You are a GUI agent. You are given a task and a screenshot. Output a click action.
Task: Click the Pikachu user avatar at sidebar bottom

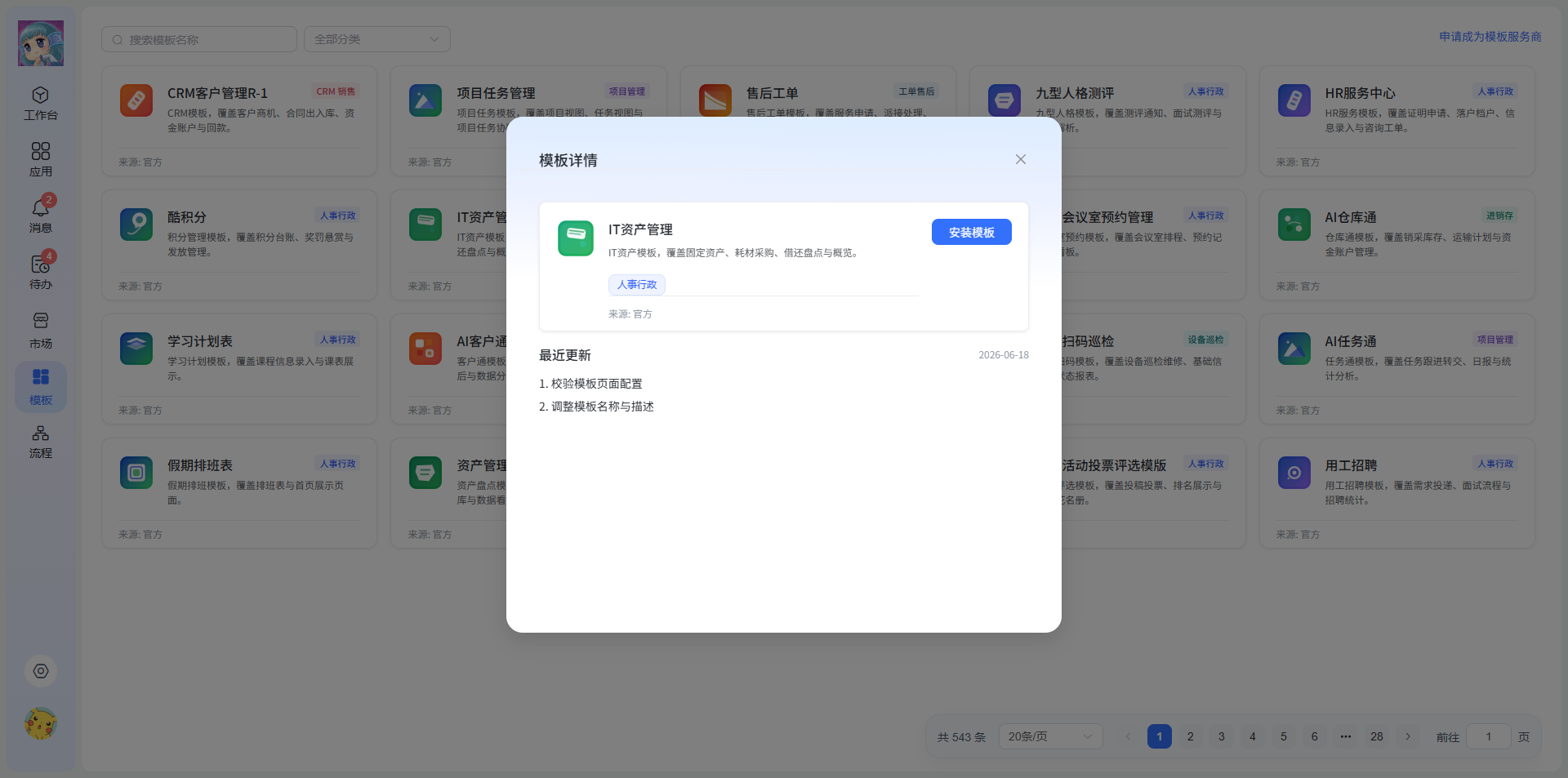[x=41, y=723]
